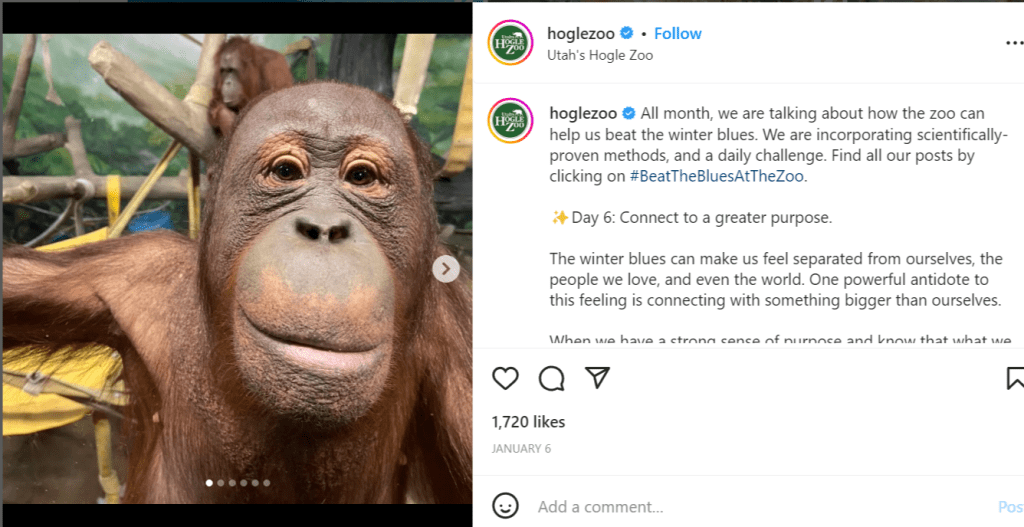1024x527 pixels.
Task: Click the Hogle Zoo avatar in header
Action: 510,43
